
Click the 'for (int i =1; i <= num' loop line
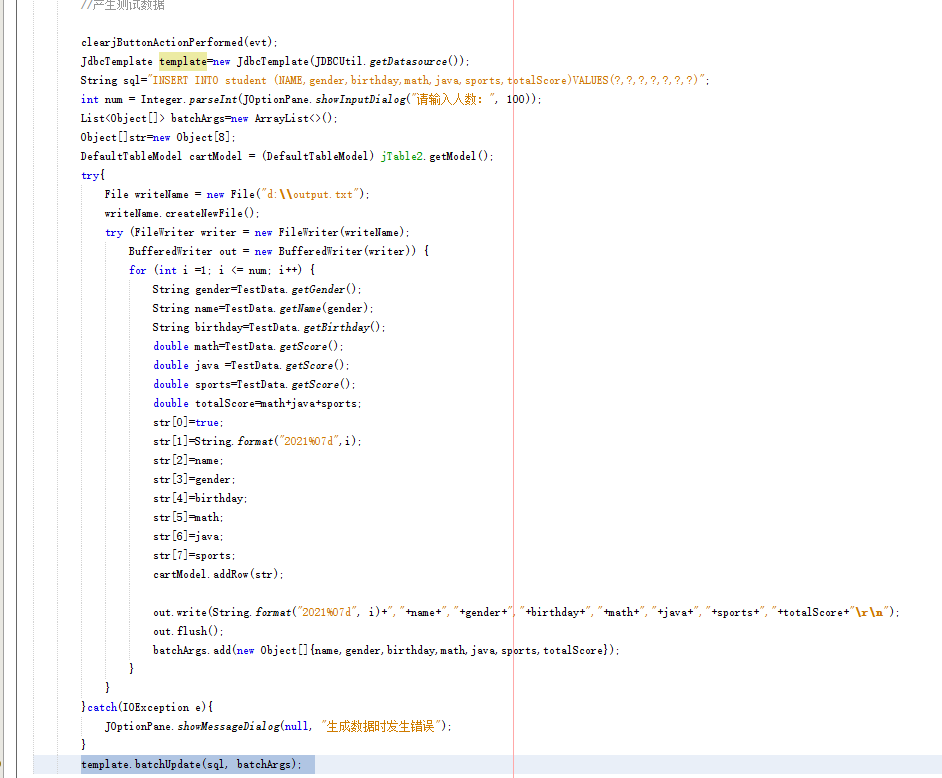click(222, 270)
